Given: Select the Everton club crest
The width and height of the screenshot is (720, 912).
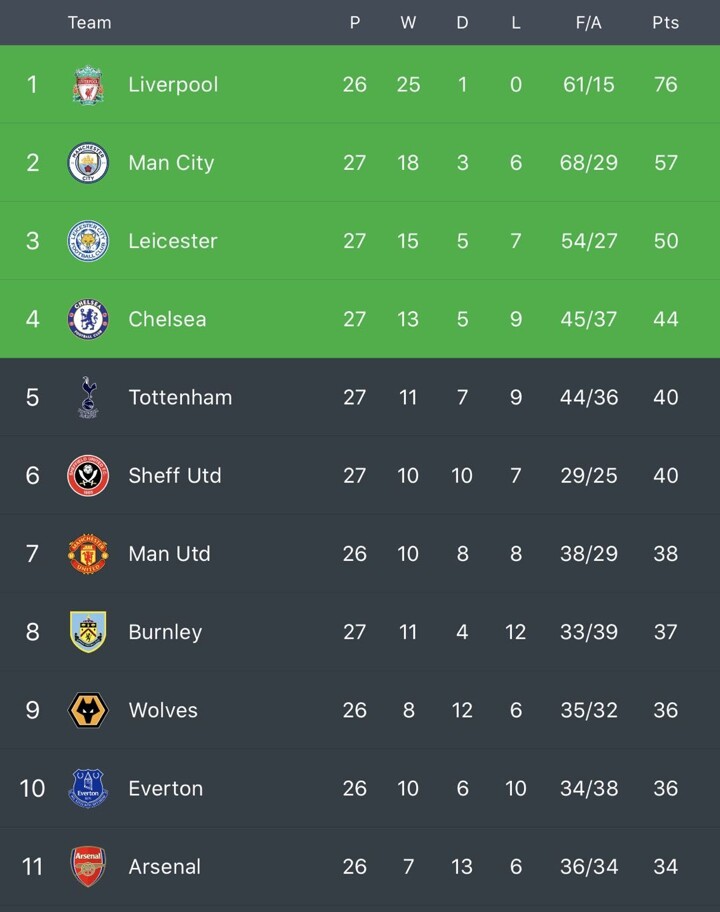Looking at the screenshot, I should pos(88,788).
